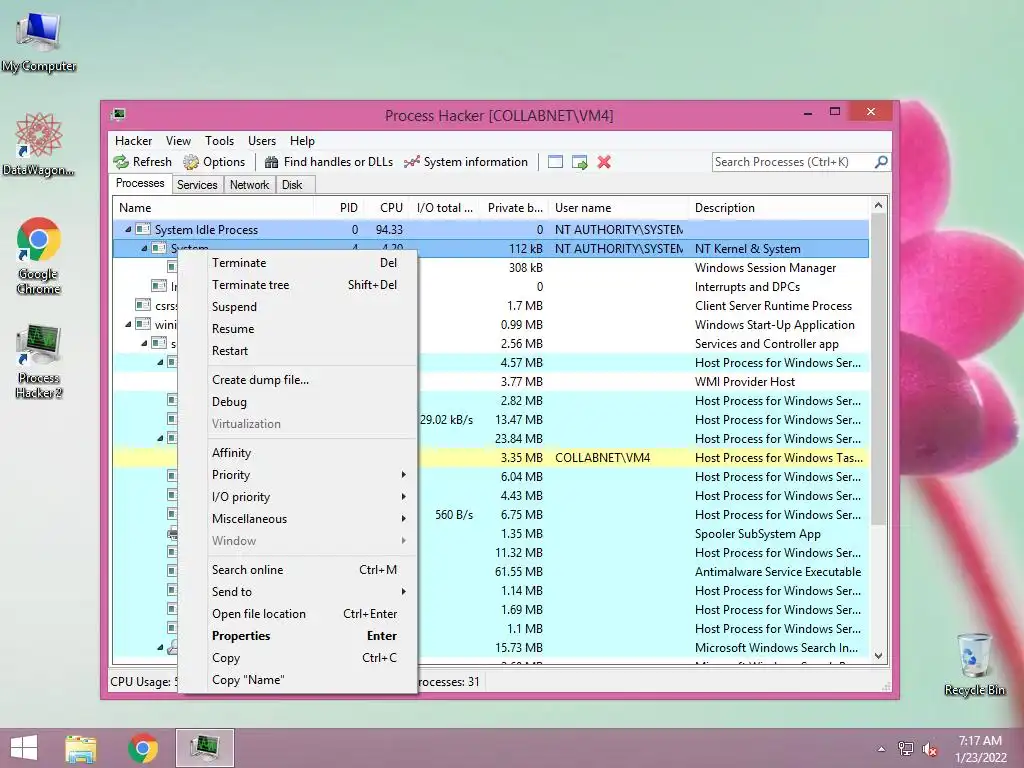Image resolution: width=1024 pixels, height=768 pixels.
Task: Open the Help menu
Action: coord(302,141)
